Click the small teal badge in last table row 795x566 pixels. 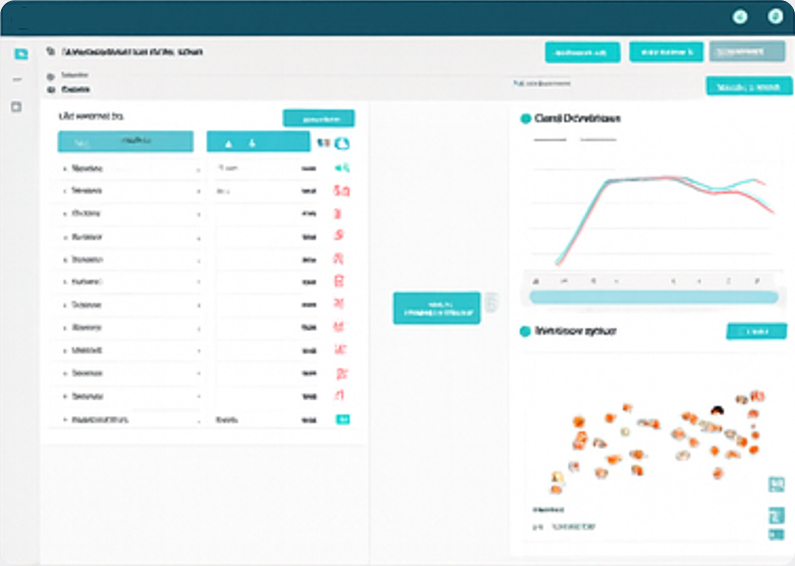[342, 420]
